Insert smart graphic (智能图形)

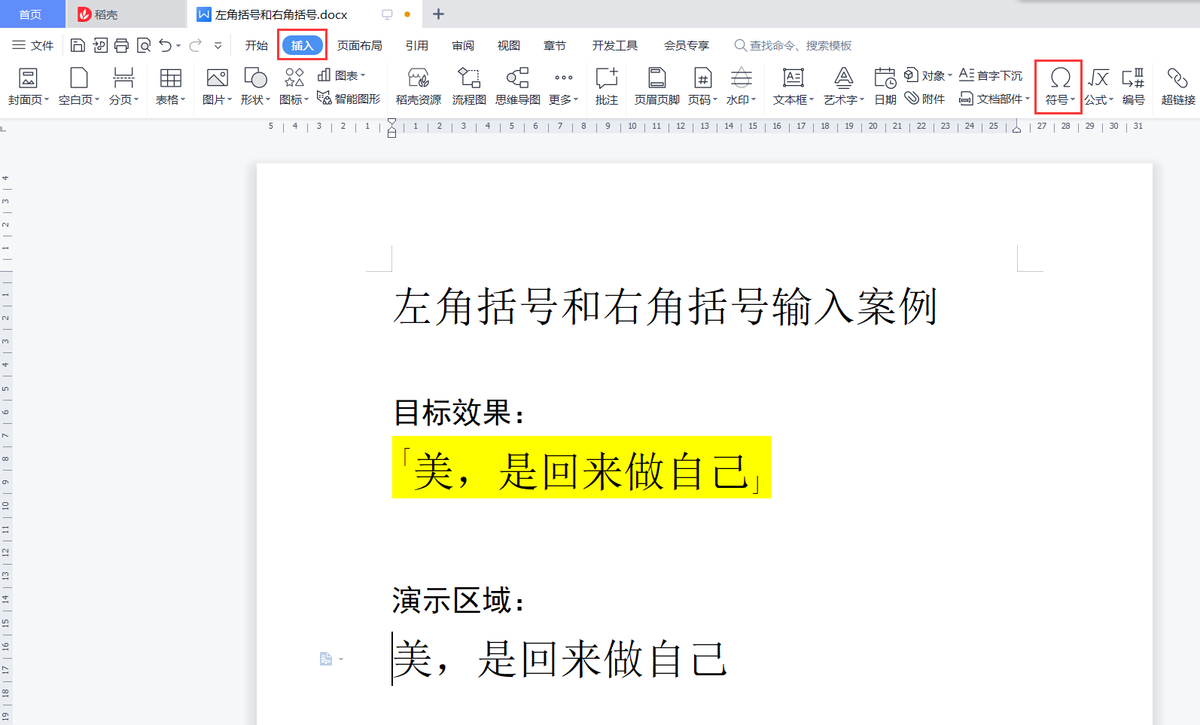click(348, 98)
